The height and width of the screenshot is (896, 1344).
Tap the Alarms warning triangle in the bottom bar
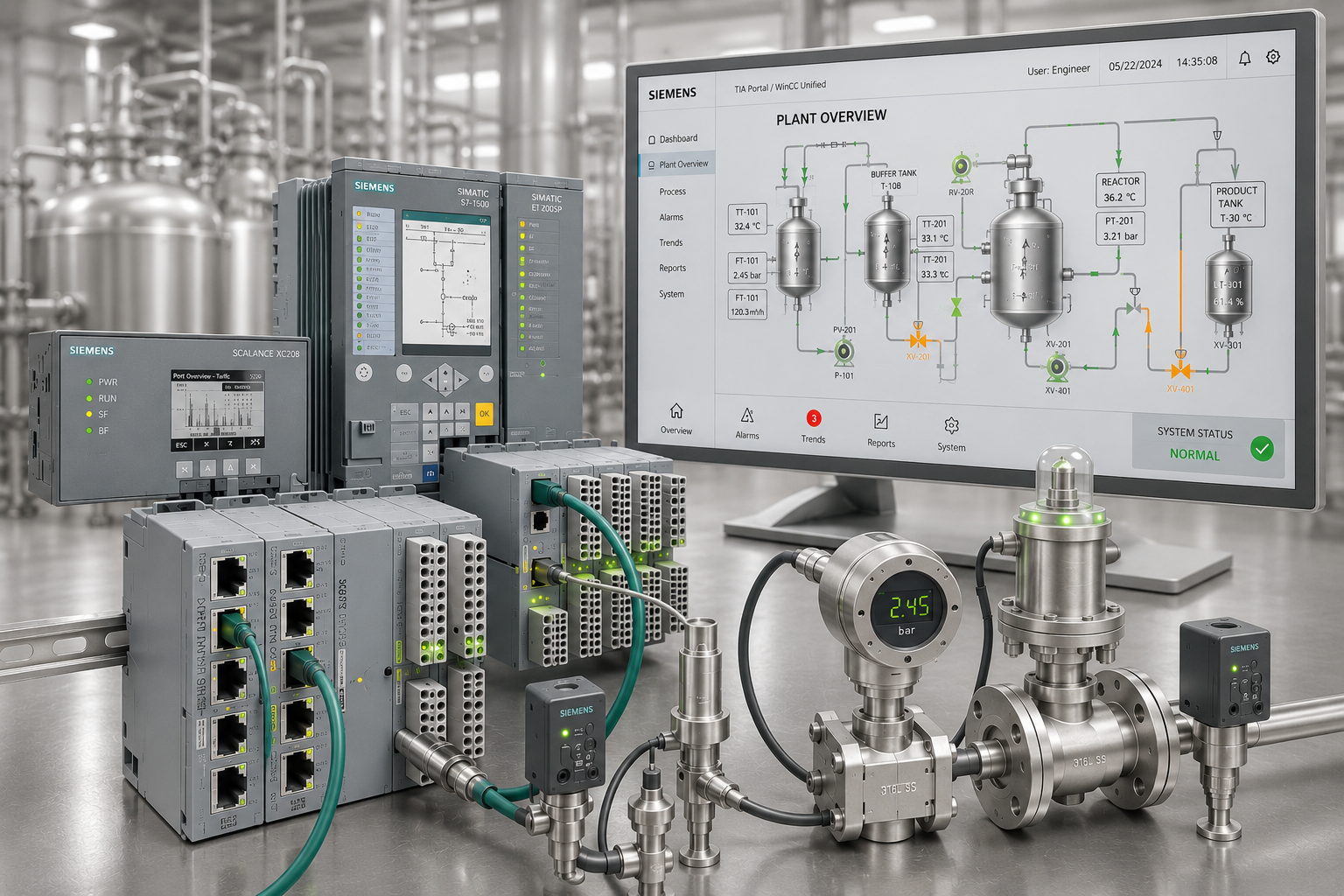[x=747, y=415]
